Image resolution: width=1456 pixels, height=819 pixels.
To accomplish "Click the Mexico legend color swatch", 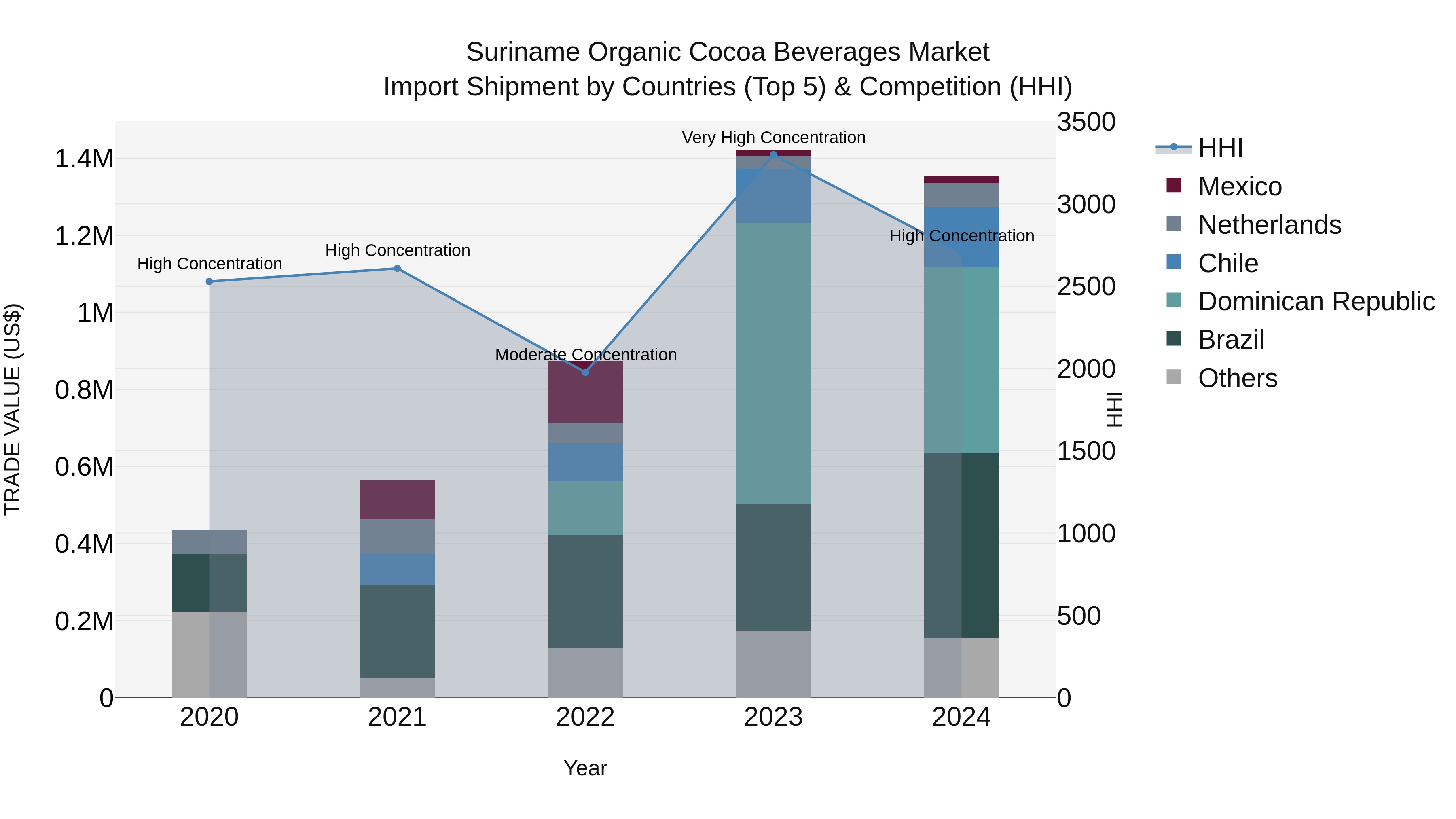I will 1174,185.
